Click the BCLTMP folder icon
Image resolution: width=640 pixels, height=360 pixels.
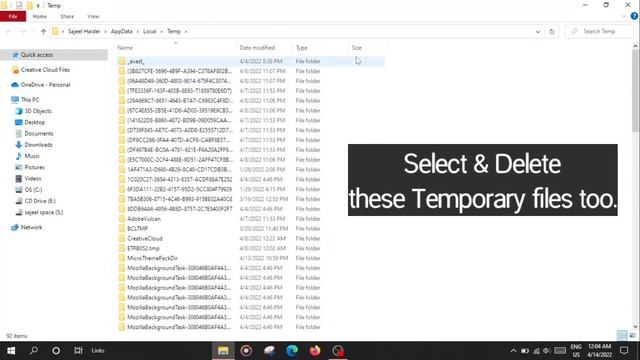coord(122,229)
